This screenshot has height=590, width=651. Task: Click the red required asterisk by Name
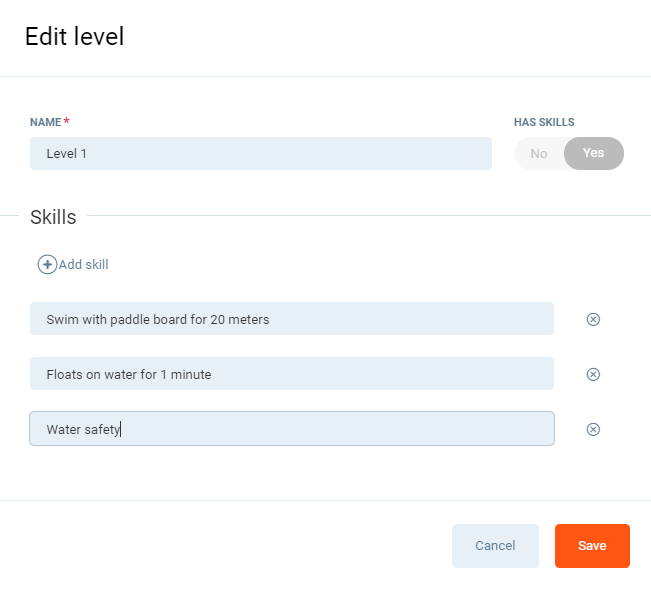(x=67, y=121)
